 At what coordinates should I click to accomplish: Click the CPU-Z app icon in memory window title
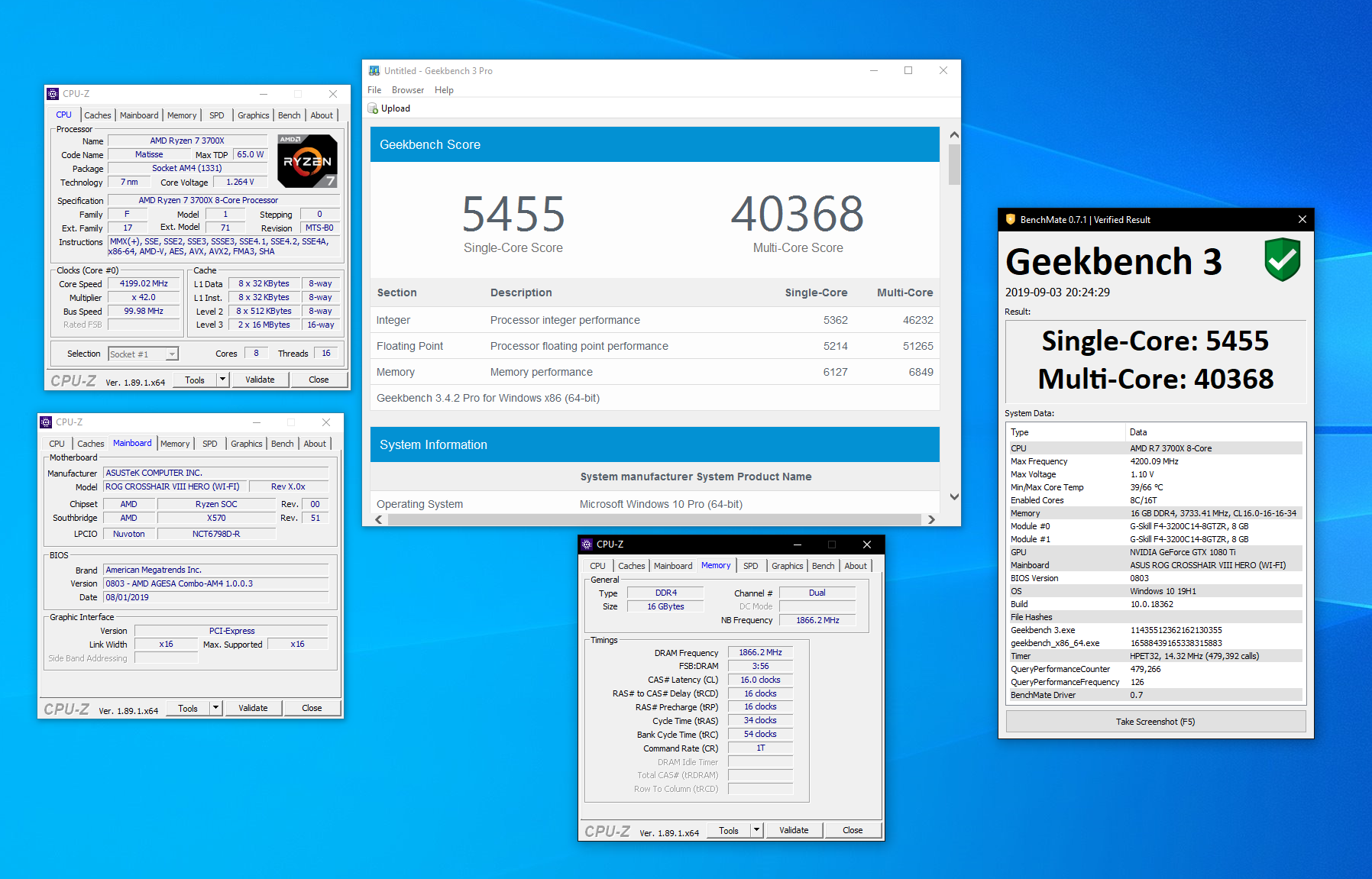point(587,545)
